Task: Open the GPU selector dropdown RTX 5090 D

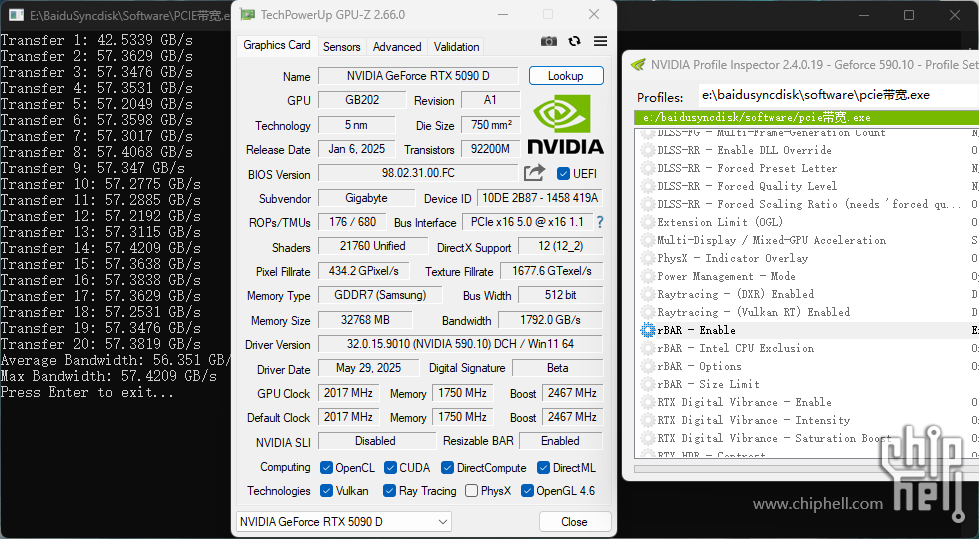Action: point(344,522)
